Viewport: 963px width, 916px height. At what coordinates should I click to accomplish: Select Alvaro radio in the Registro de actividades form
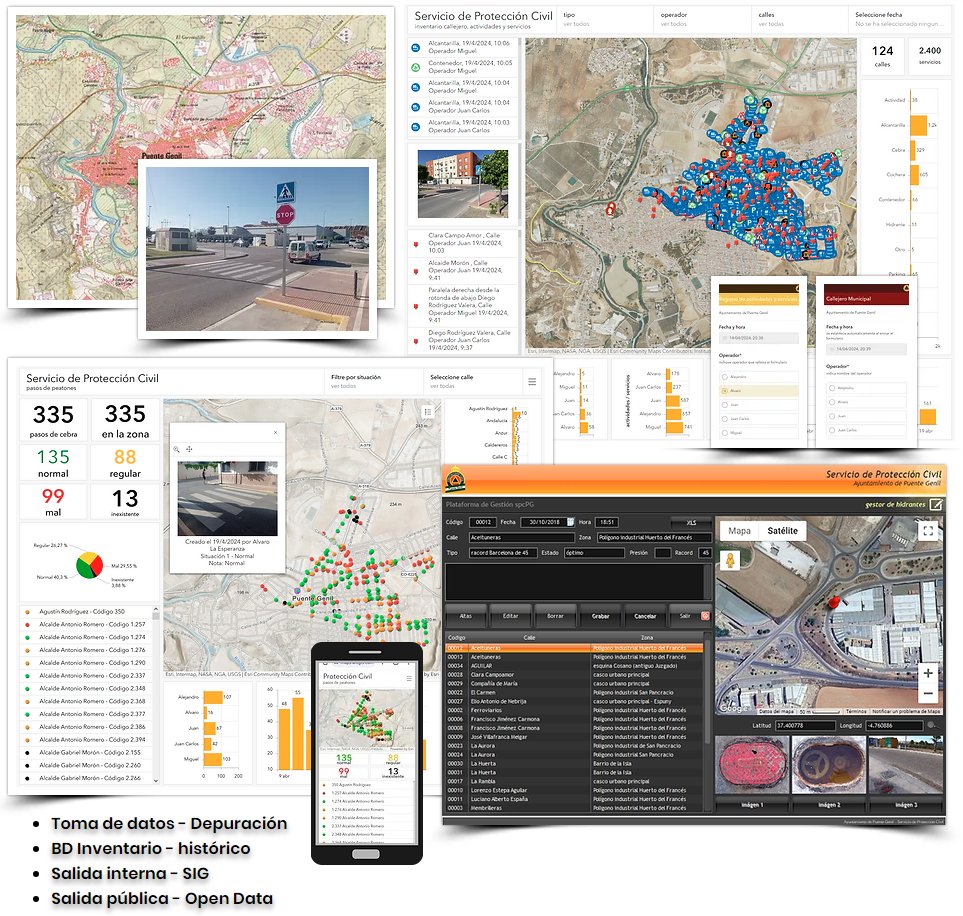[725, 391]
